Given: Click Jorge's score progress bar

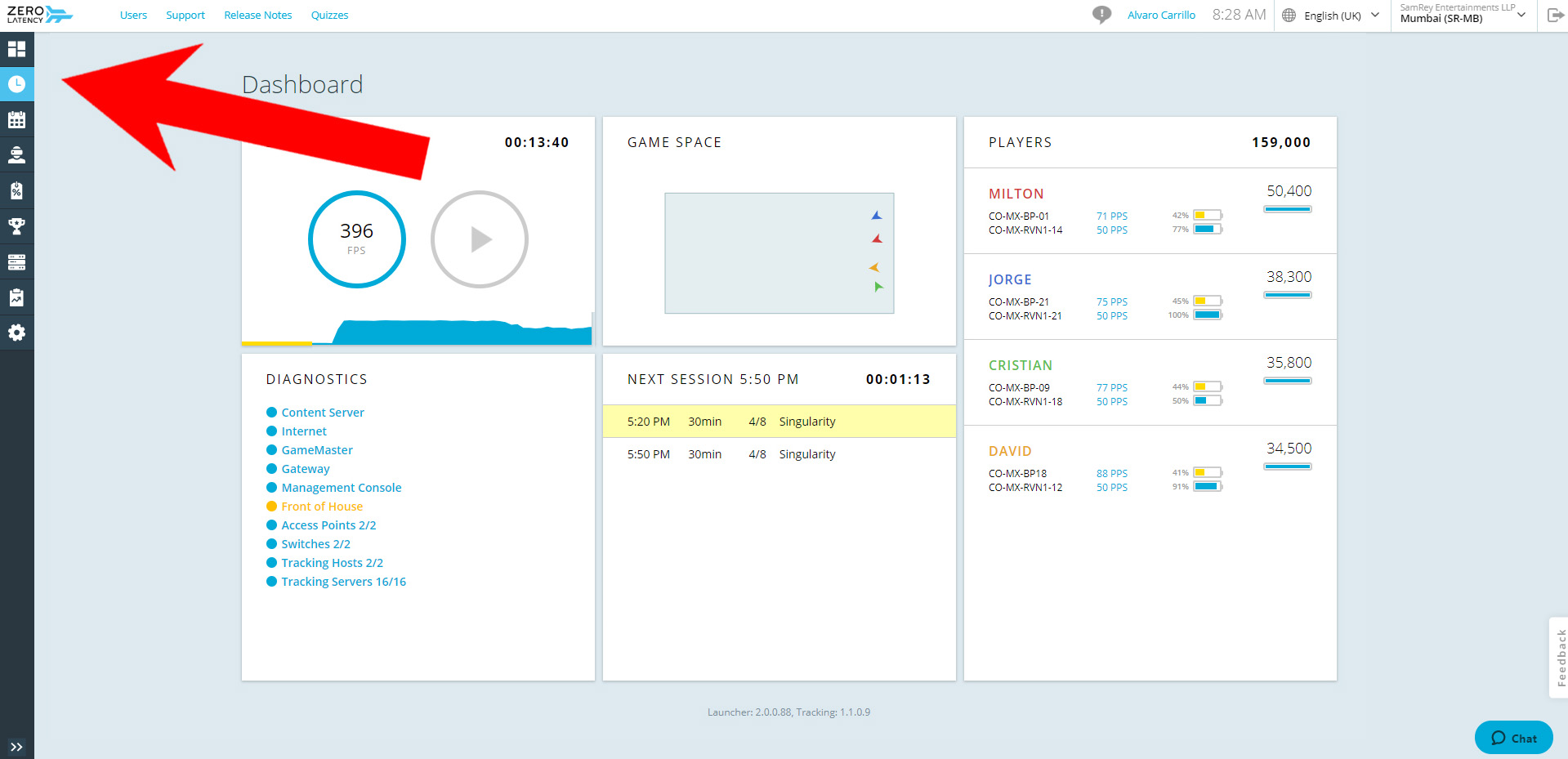Looking at the screenshot, I should point(1288,295).
